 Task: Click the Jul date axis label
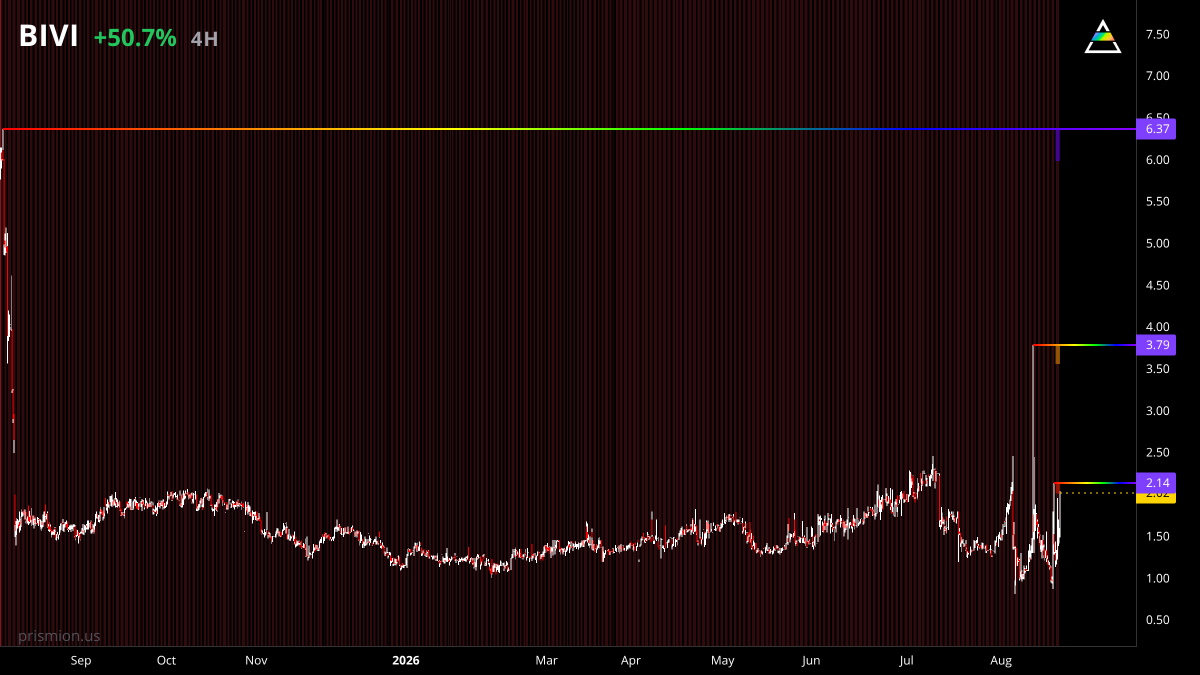point(906,660)
